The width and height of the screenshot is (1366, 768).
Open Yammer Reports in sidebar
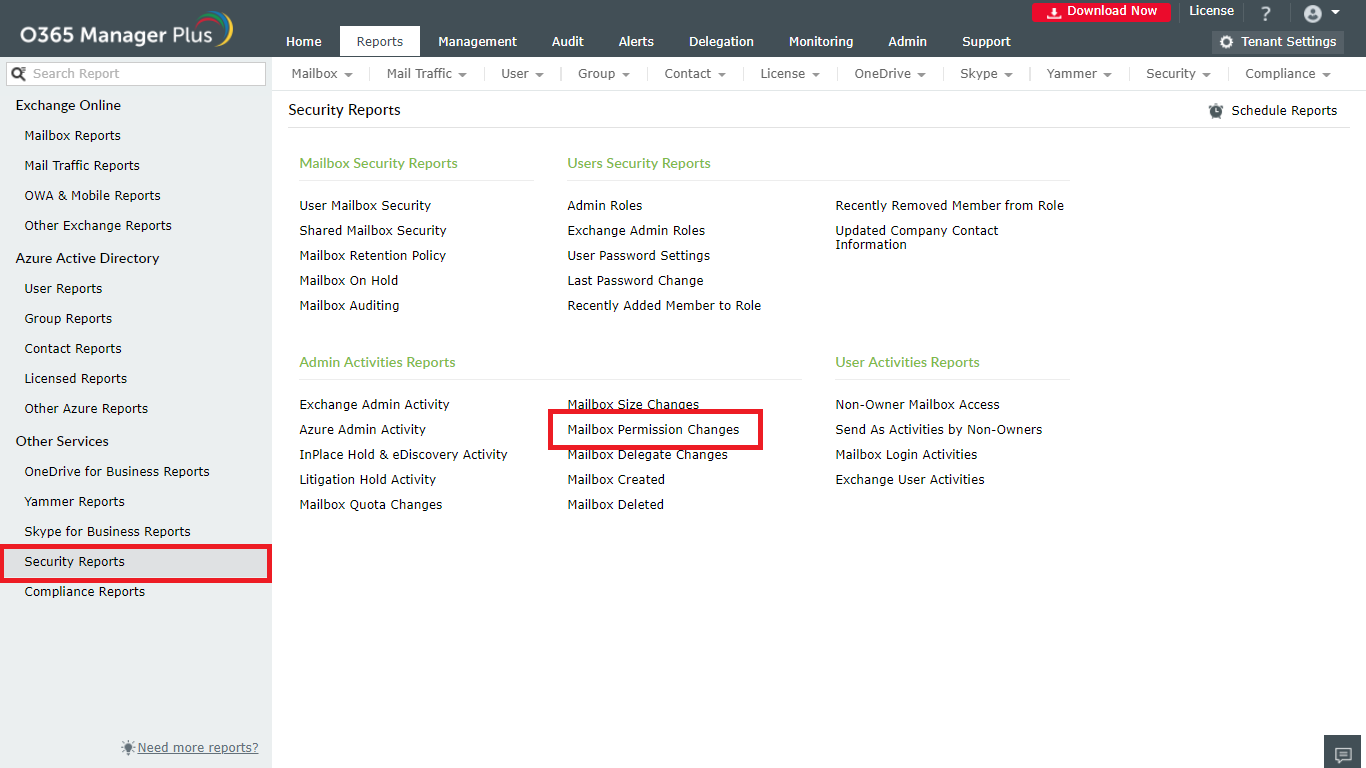coord(75,502)
